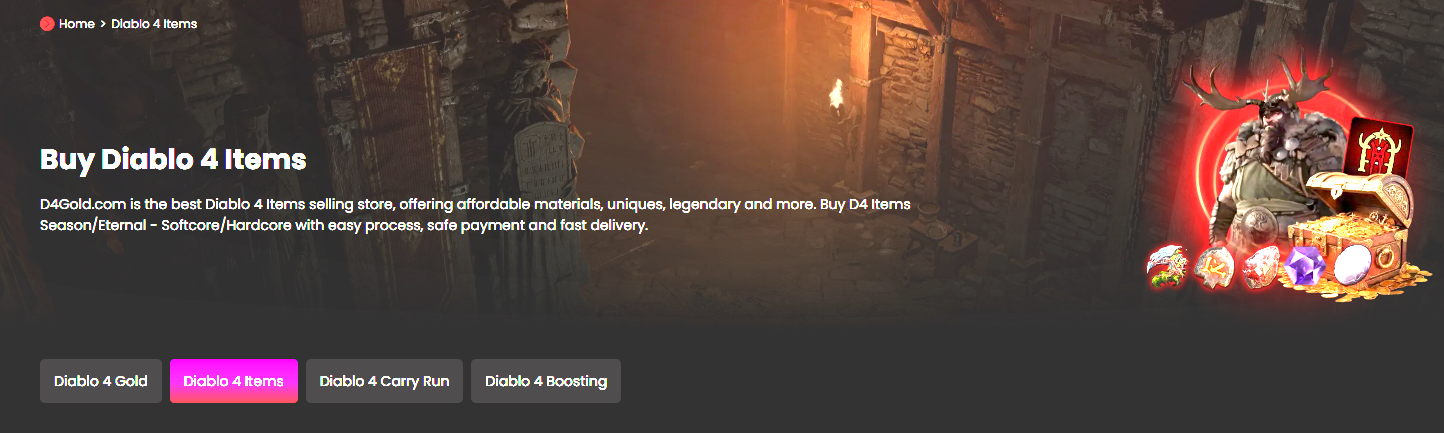Click the red card with gold emblem
This screenshot has height=433, width=1444.
(1380, 150)
